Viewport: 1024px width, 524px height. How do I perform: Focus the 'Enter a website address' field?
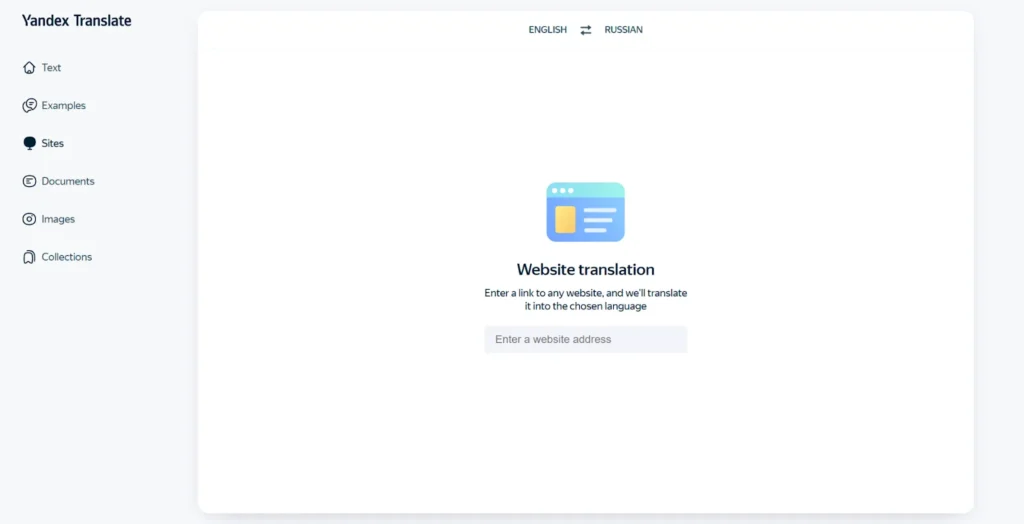click(x=586, y=339)
